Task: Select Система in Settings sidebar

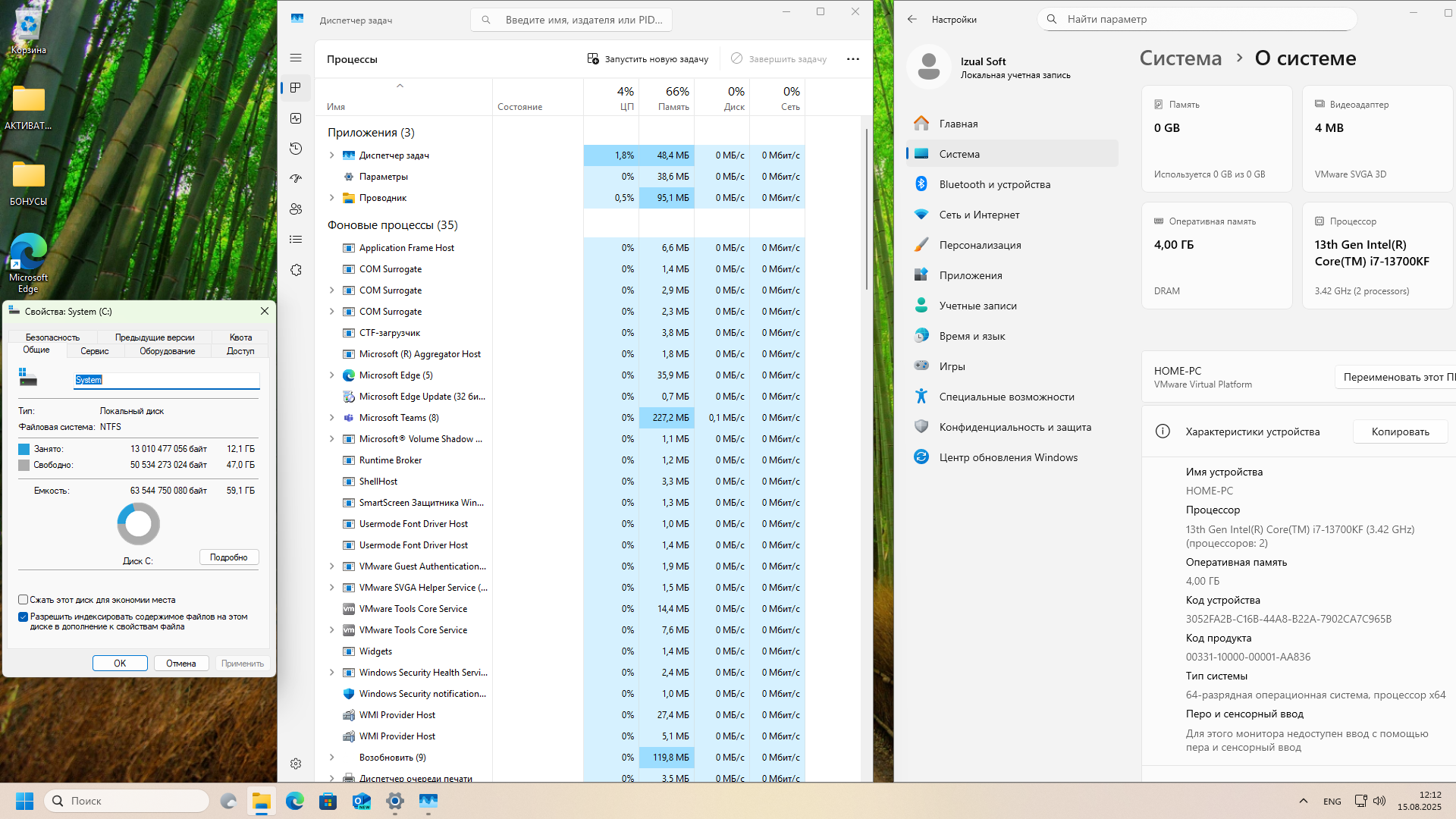Action: [1012, 154]
